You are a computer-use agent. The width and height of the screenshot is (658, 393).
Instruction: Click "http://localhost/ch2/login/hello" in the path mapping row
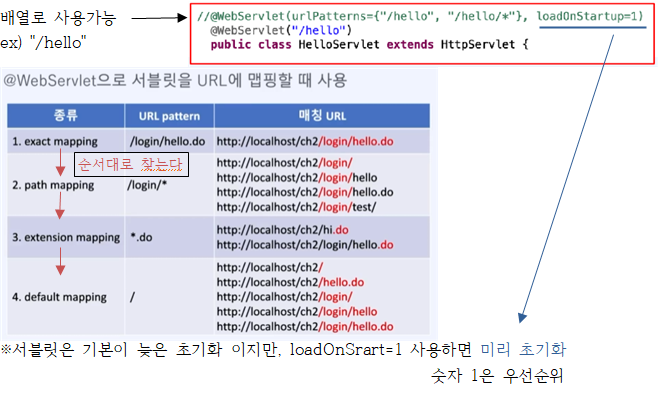click(x=297, y=177)
